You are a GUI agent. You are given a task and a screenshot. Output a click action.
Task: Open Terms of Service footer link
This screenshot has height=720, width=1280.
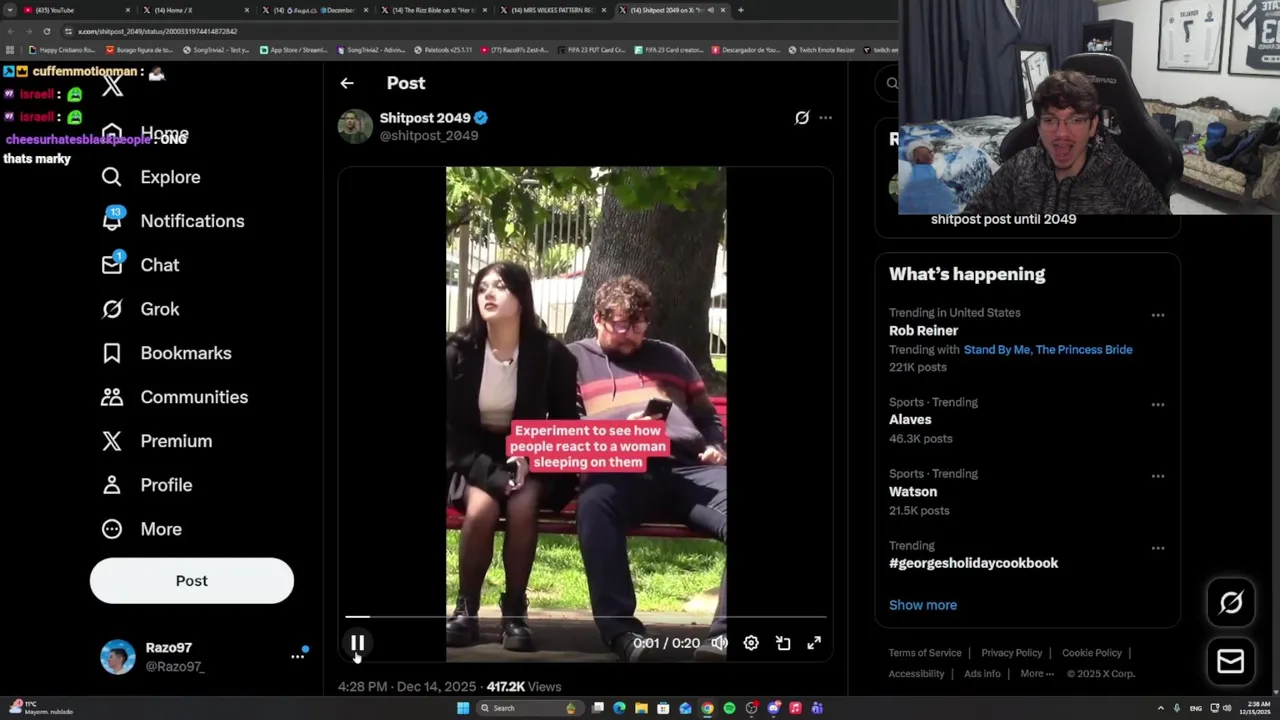pyautogui.click(x=925, y=653)
